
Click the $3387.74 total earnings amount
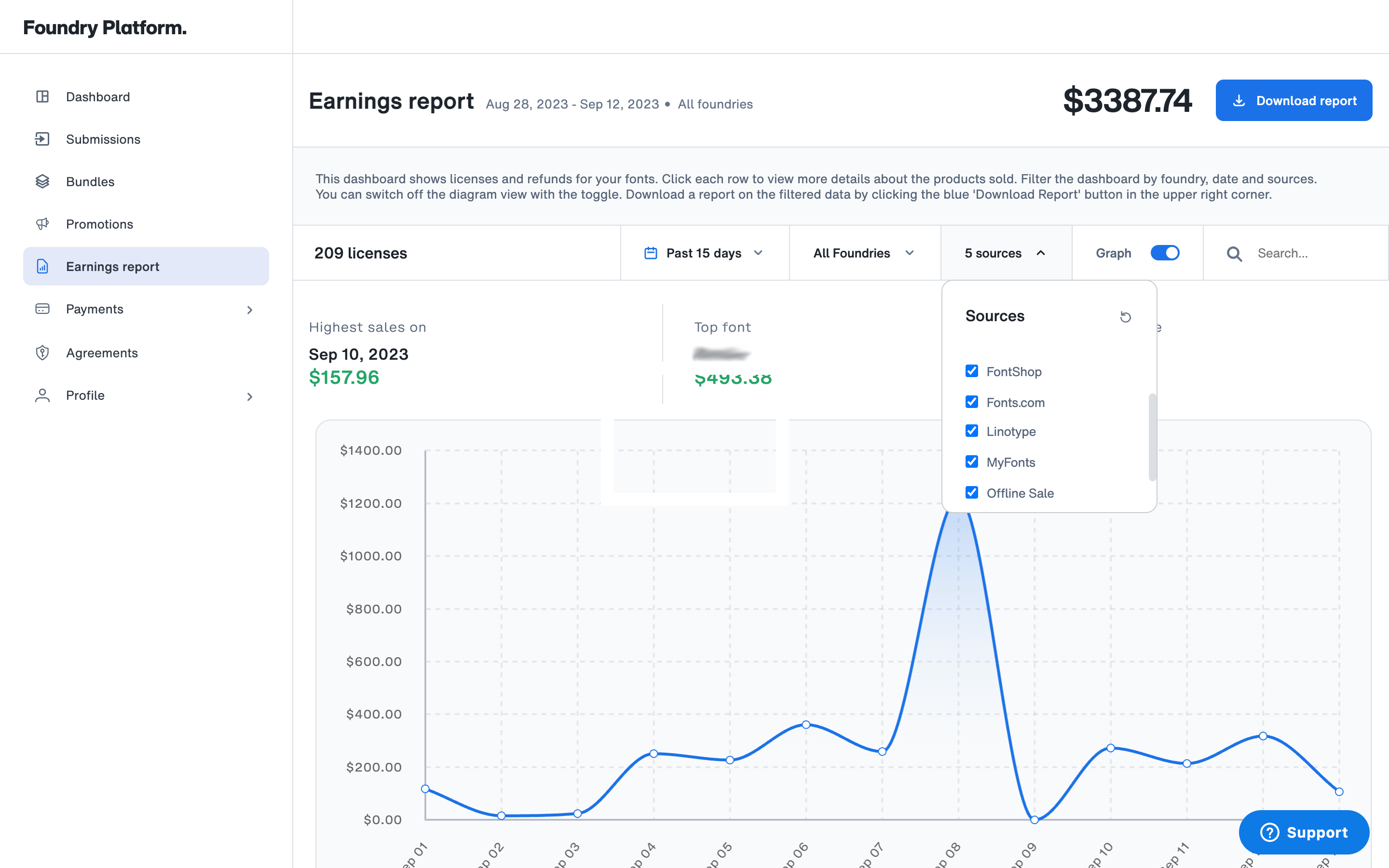click(x=1127, y=100)
